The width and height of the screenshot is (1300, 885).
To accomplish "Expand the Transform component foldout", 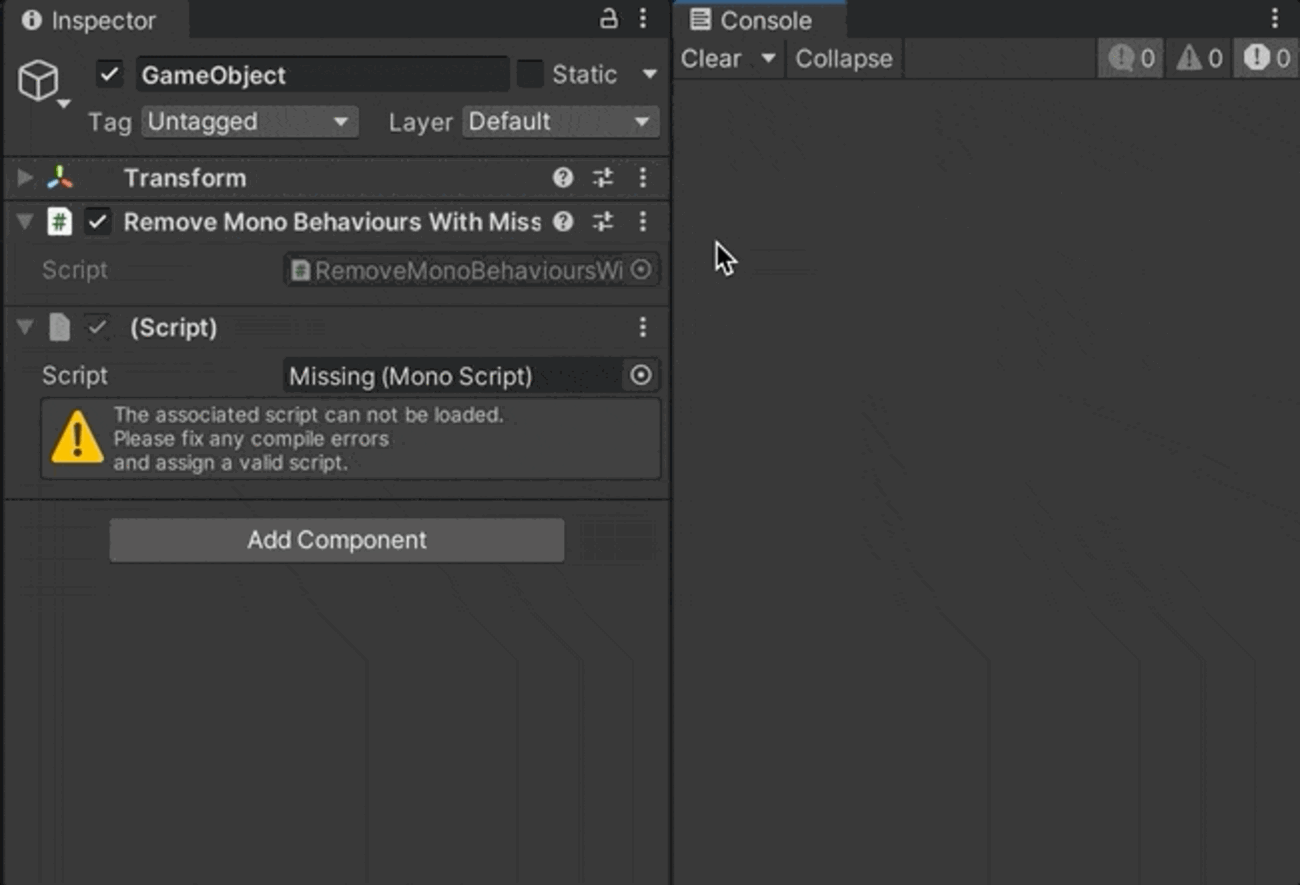I will tap(25, 178).
